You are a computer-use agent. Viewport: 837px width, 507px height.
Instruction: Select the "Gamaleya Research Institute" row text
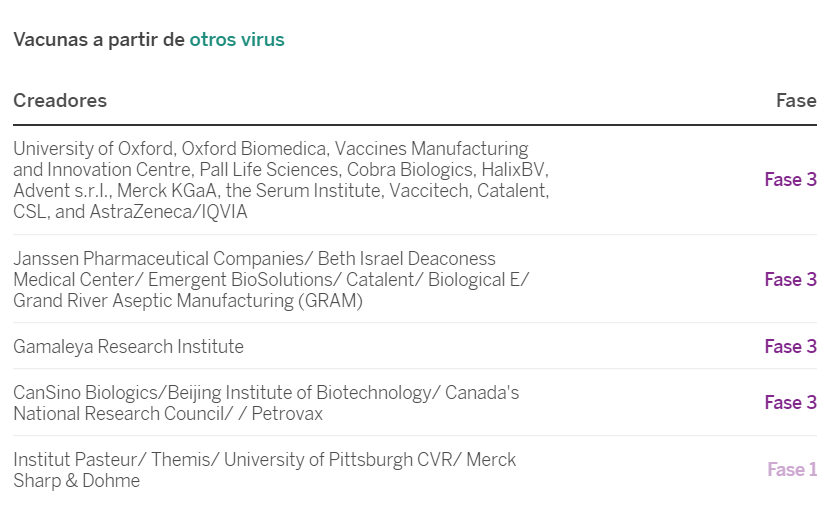coord(128,347)
